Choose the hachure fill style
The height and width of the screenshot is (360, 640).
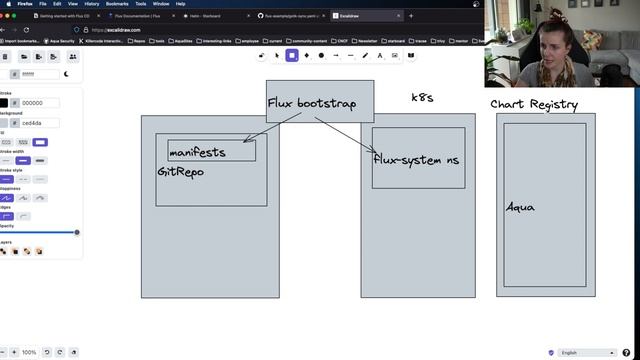click(6, 142)
